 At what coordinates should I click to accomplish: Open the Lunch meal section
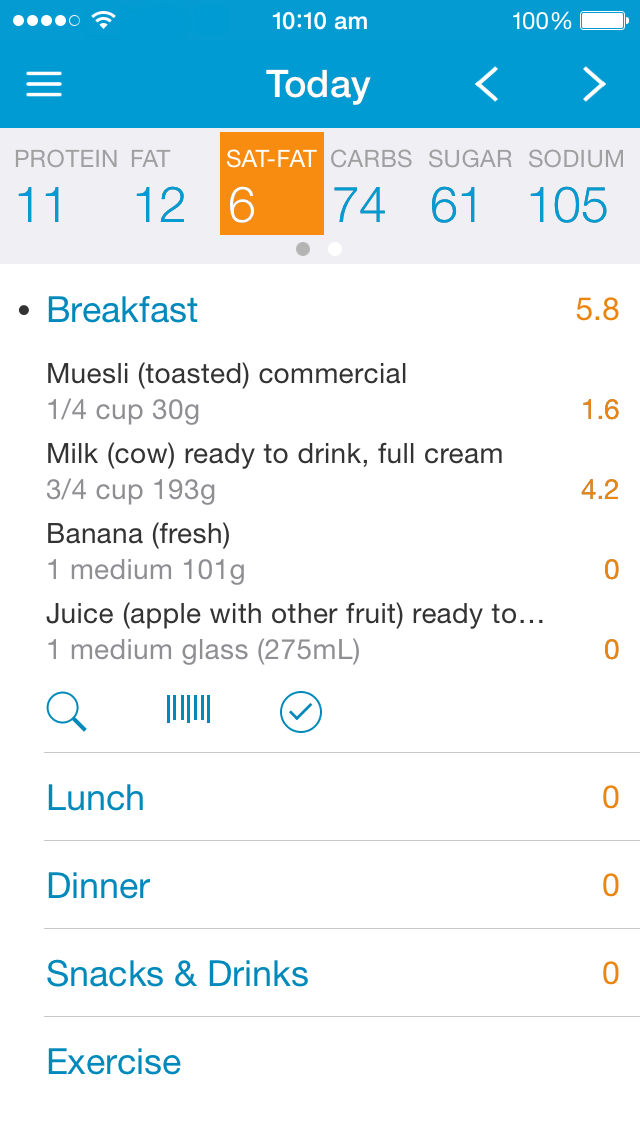[x=95, y=797]
